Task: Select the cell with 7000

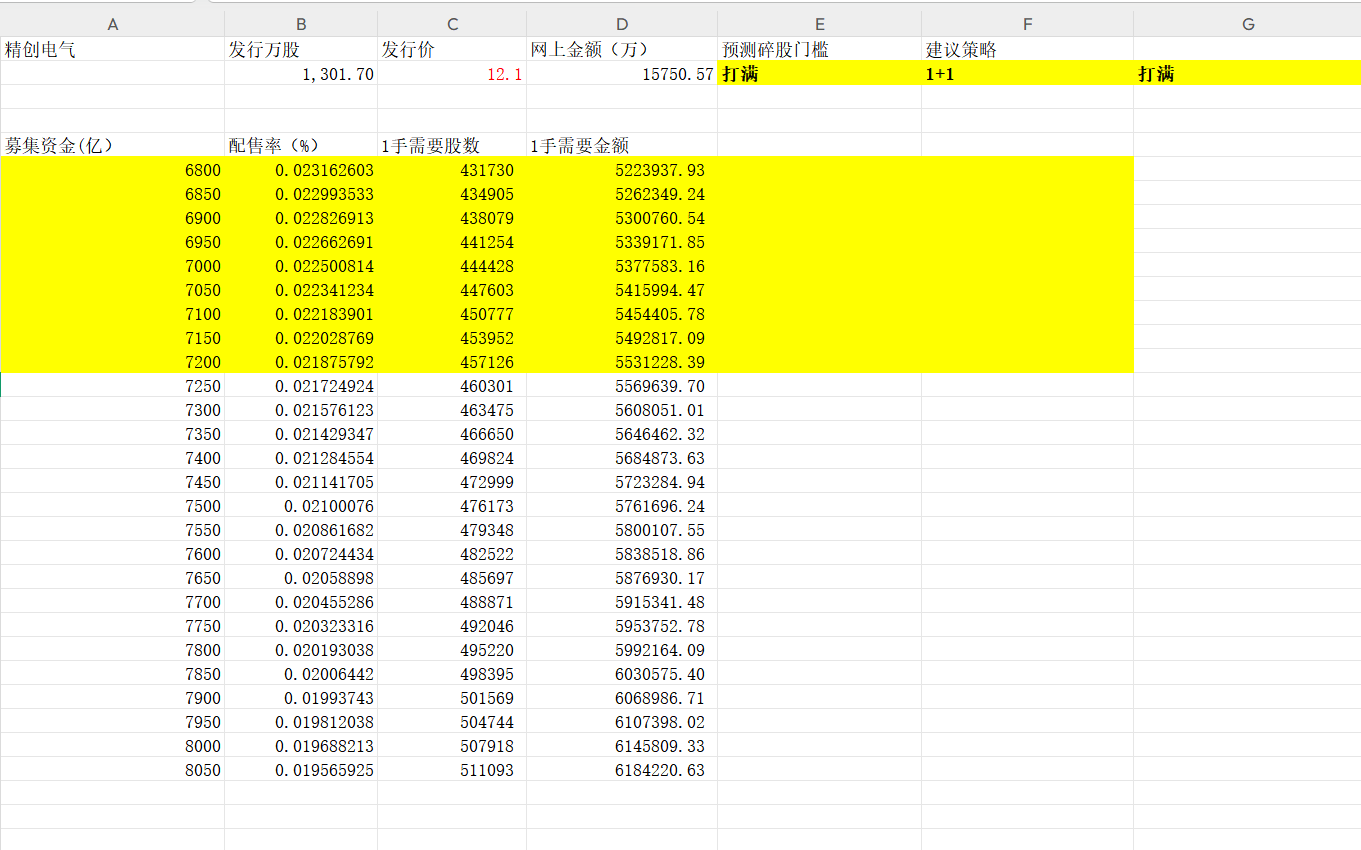Action: coord(112,266)
